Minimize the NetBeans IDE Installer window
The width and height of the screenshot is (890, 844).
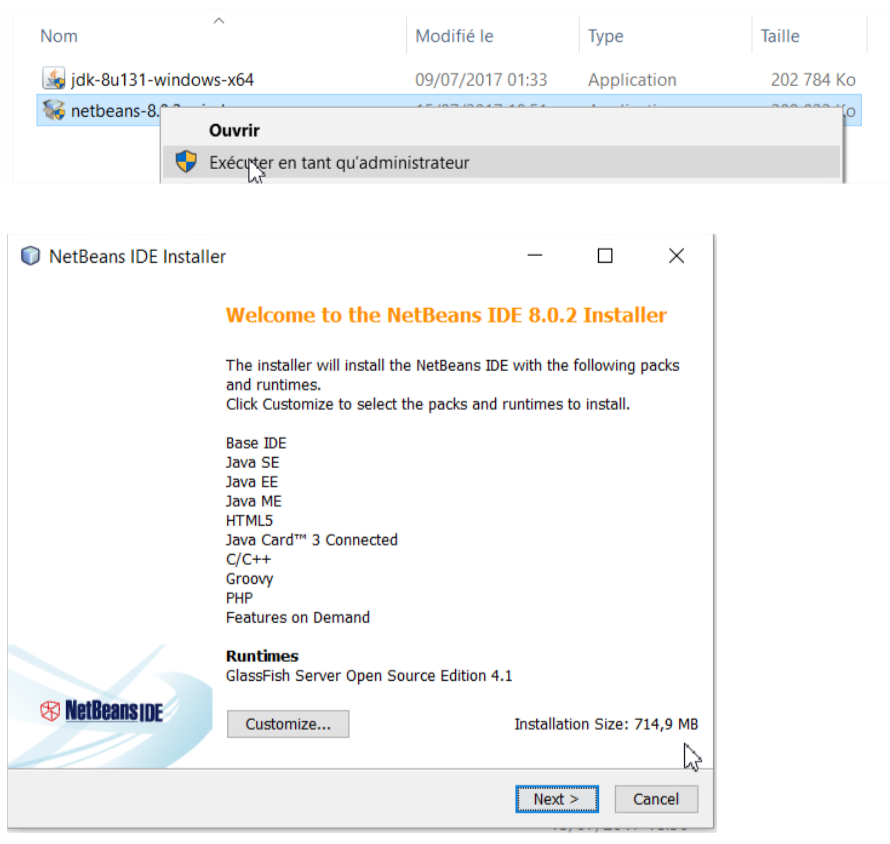click(x=535, y=256)
